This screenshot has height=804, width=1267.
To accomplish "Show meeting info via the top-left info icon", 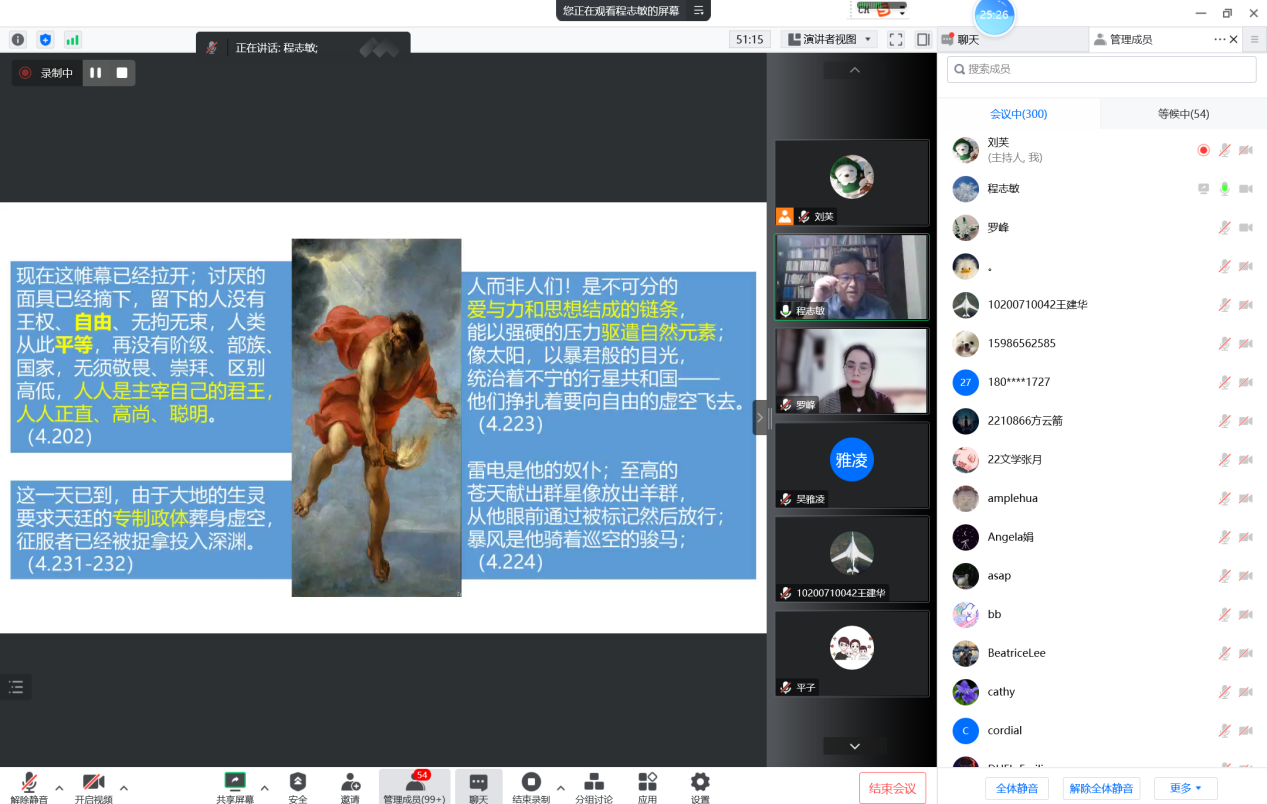I will point(18,40).
